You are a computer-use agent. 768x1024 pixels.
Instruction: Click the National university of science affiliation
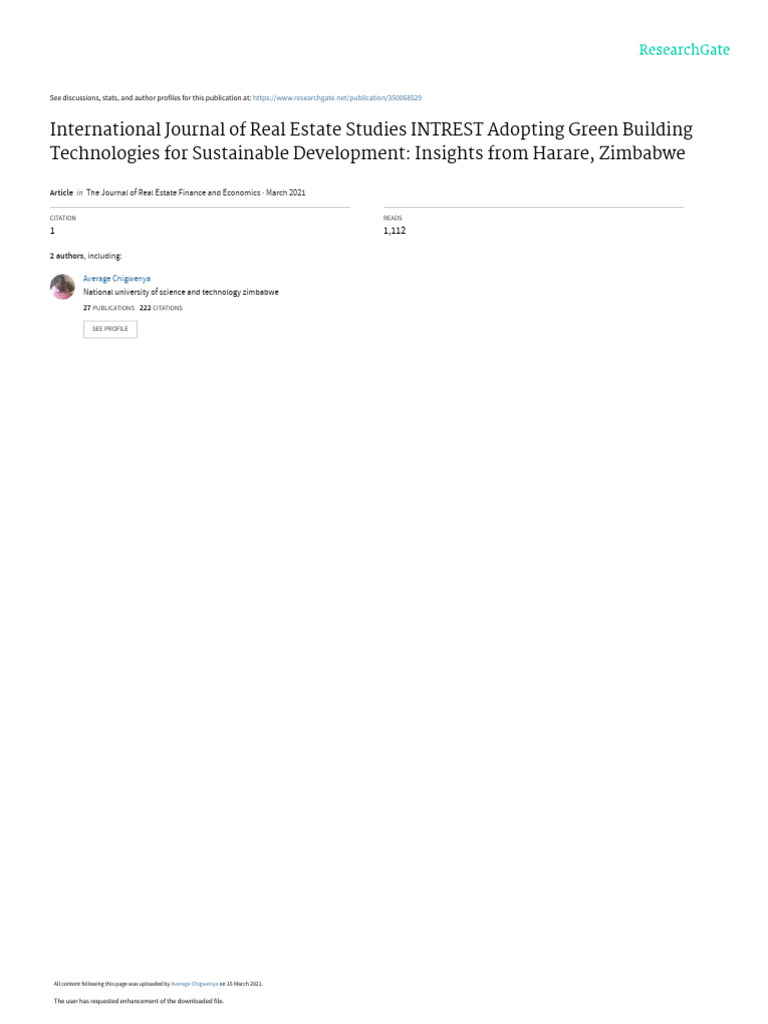coord(181,293)
